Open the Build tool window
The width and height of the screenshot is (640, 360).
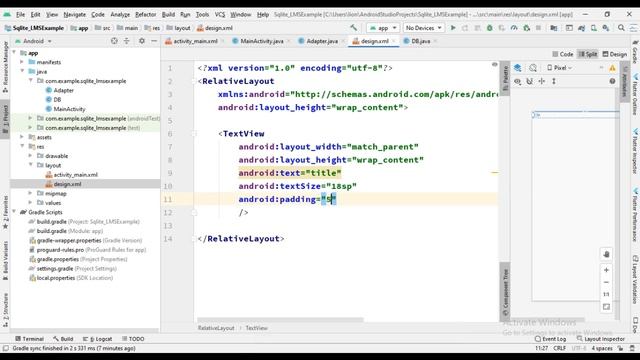63,339
